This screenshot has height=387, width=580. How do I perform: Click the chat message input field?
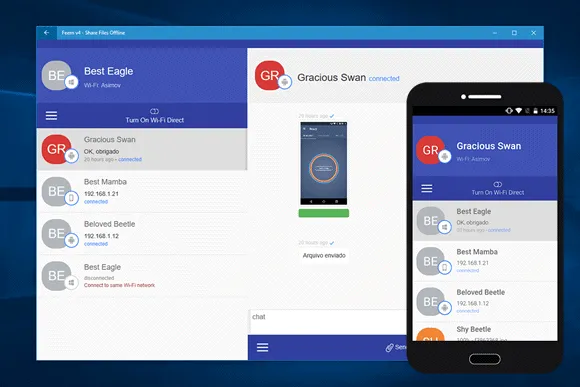click(x=327, y=322)
